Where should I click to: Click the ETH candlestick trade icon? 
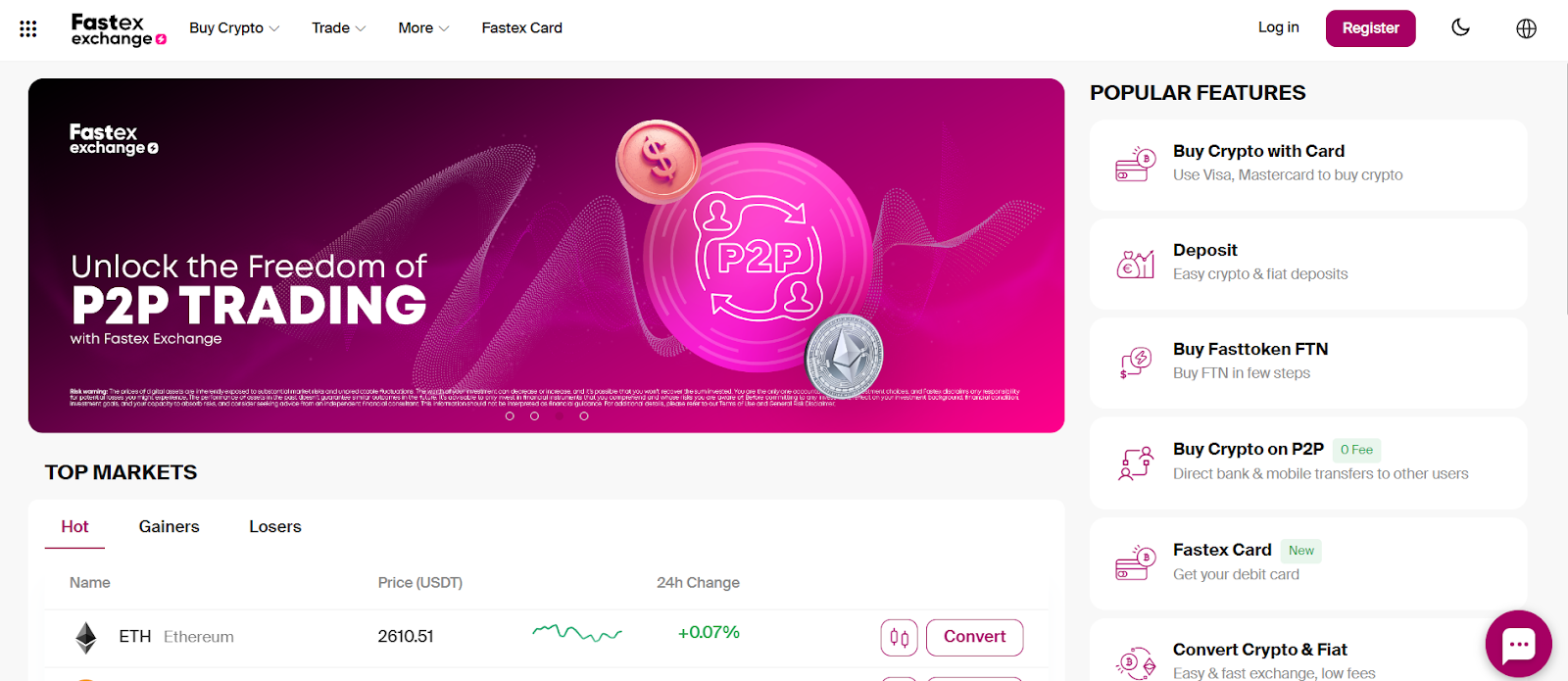[x=899, y=638]
